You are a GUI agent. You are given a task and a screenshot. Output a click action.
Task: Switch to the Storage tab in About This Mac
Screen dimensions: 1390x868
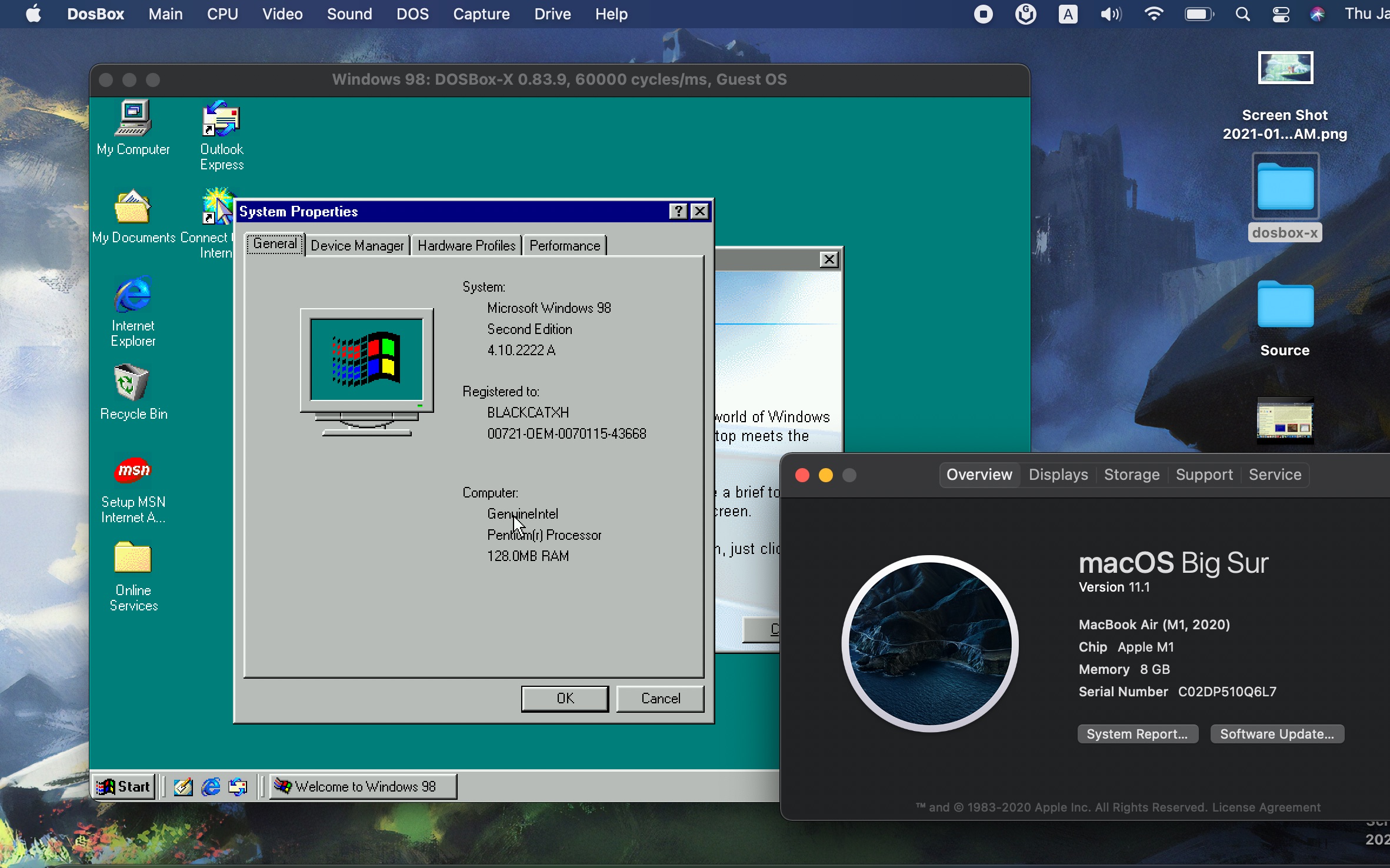tap(1131, 475)
